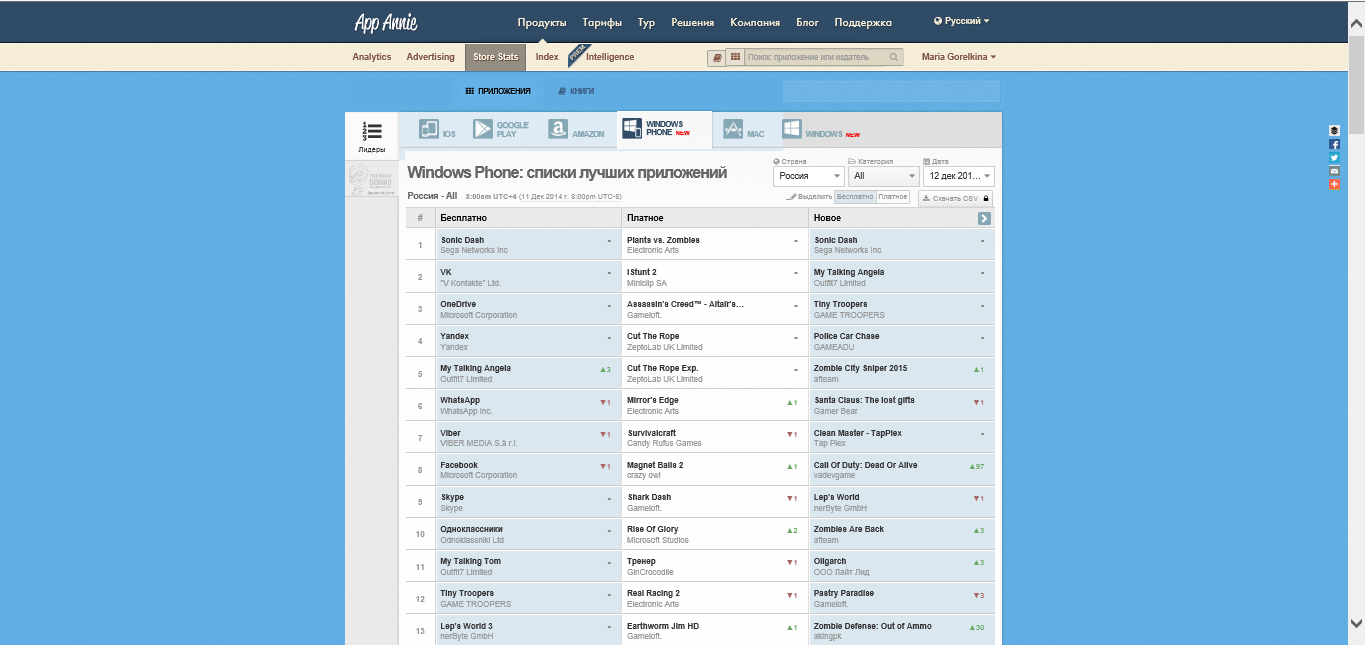Switch to the Advertising tab
This screenshot has height=645, width=1365.
click(430, 57)
